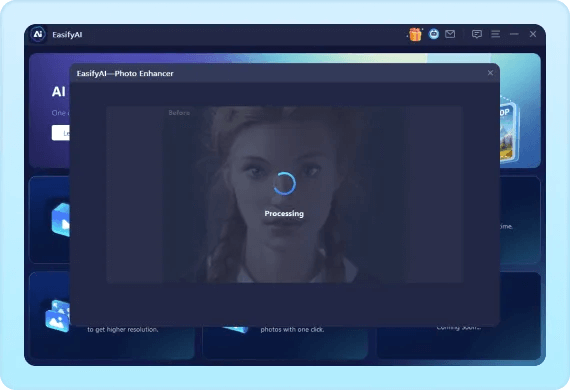Close the main EasifyAI window
The width and height of the screenshot is (570, 390).
533,34
